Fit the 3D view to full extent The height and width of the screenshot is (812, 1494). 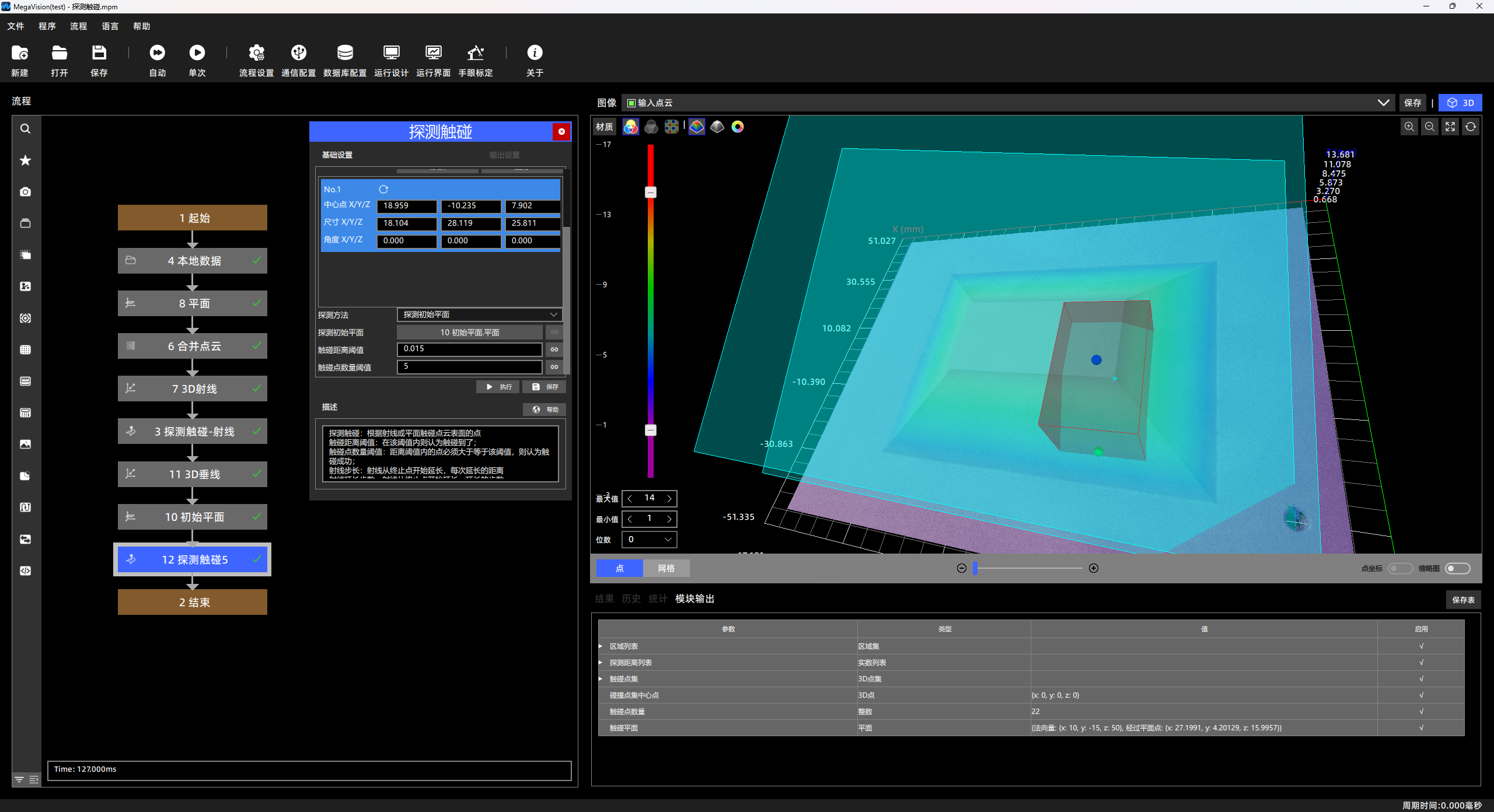(x=1450, y=127)
